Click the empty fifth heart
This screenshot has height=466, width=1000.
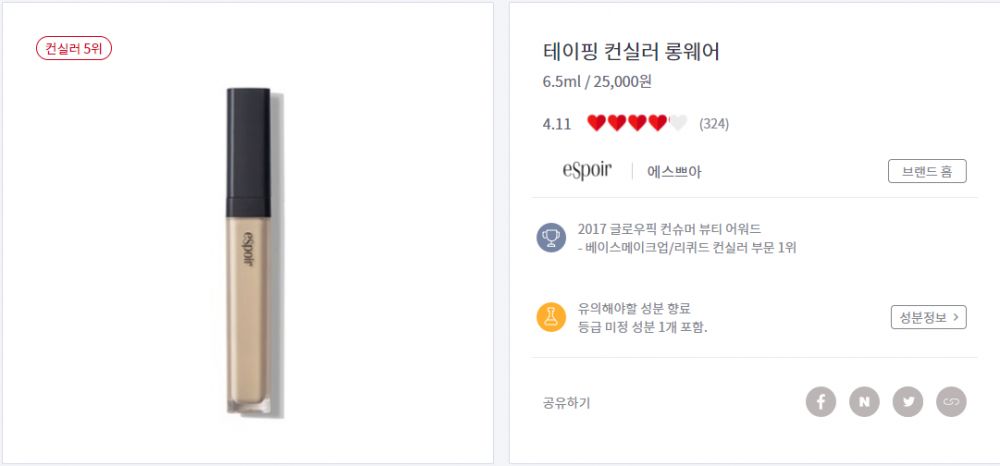[x=677, y=123]
